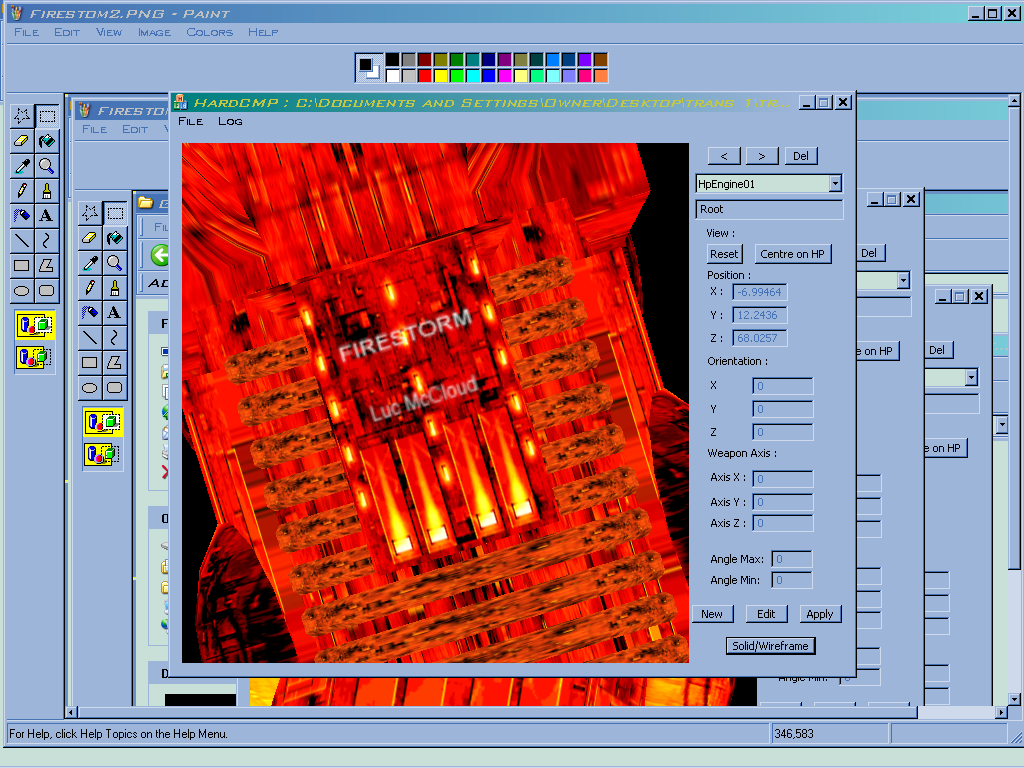Choose the Airbrush tool in leftmost toolbox
The image size is (1024, 768).
(21, 215)
